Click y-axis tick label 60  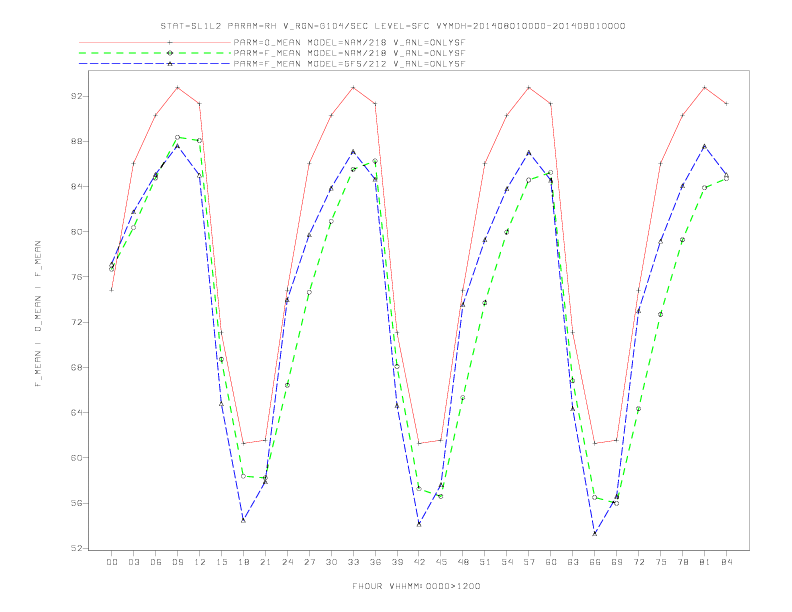point(76,457)
